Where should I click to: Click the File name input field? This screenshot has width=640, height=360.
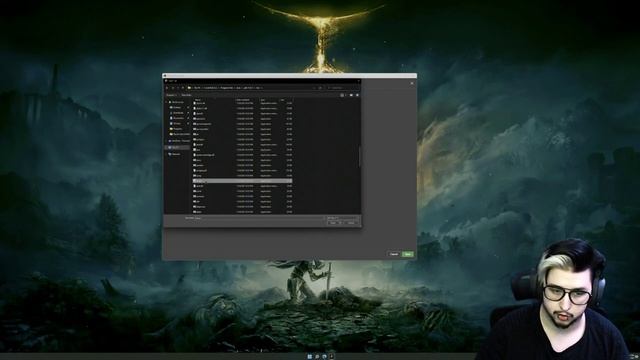point(259,218)
